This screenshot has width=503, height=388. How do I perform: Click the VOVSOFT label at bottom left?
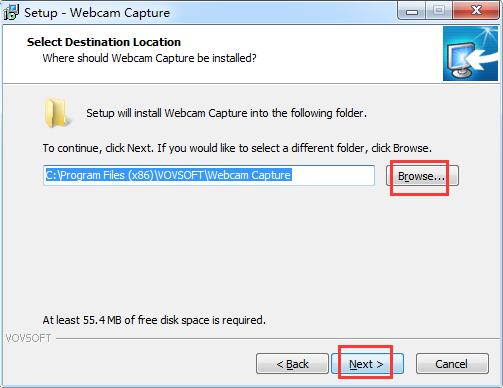[28, 338]
